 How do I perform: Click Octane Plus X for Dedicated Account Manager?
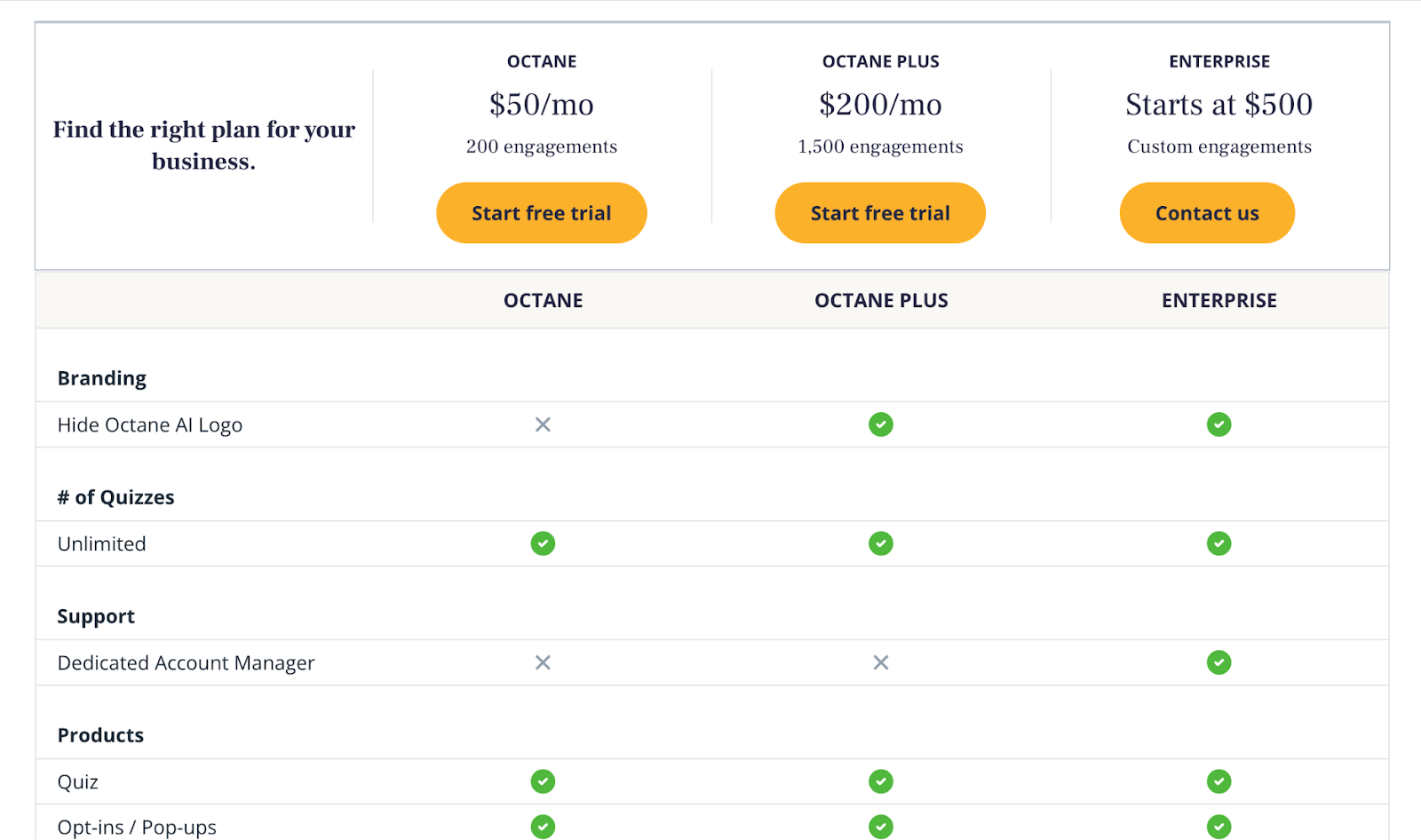click(880, 662)
